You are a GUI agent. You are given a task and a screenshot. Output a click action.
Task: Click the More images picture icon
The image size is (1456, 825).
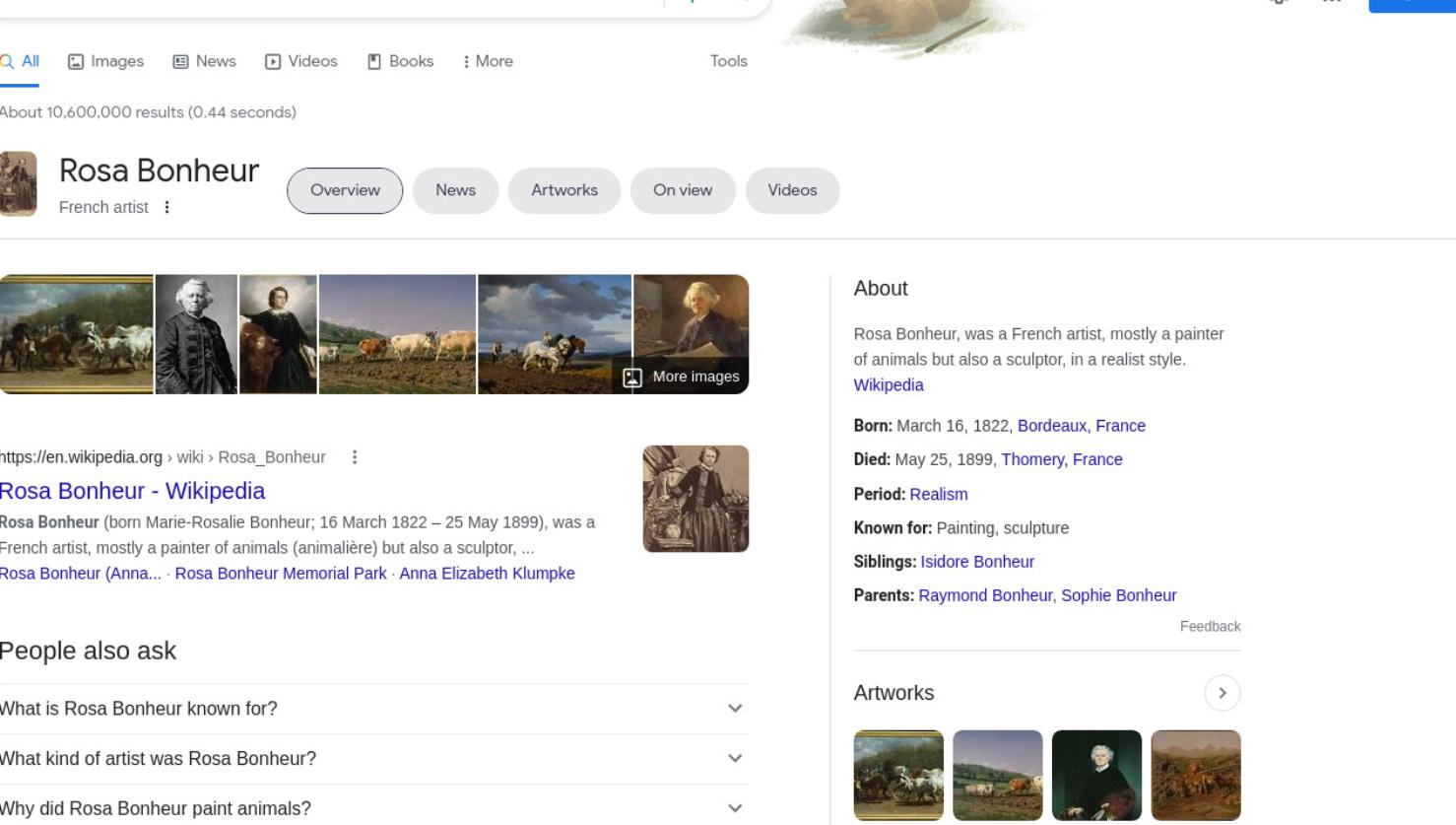[632, 378]
